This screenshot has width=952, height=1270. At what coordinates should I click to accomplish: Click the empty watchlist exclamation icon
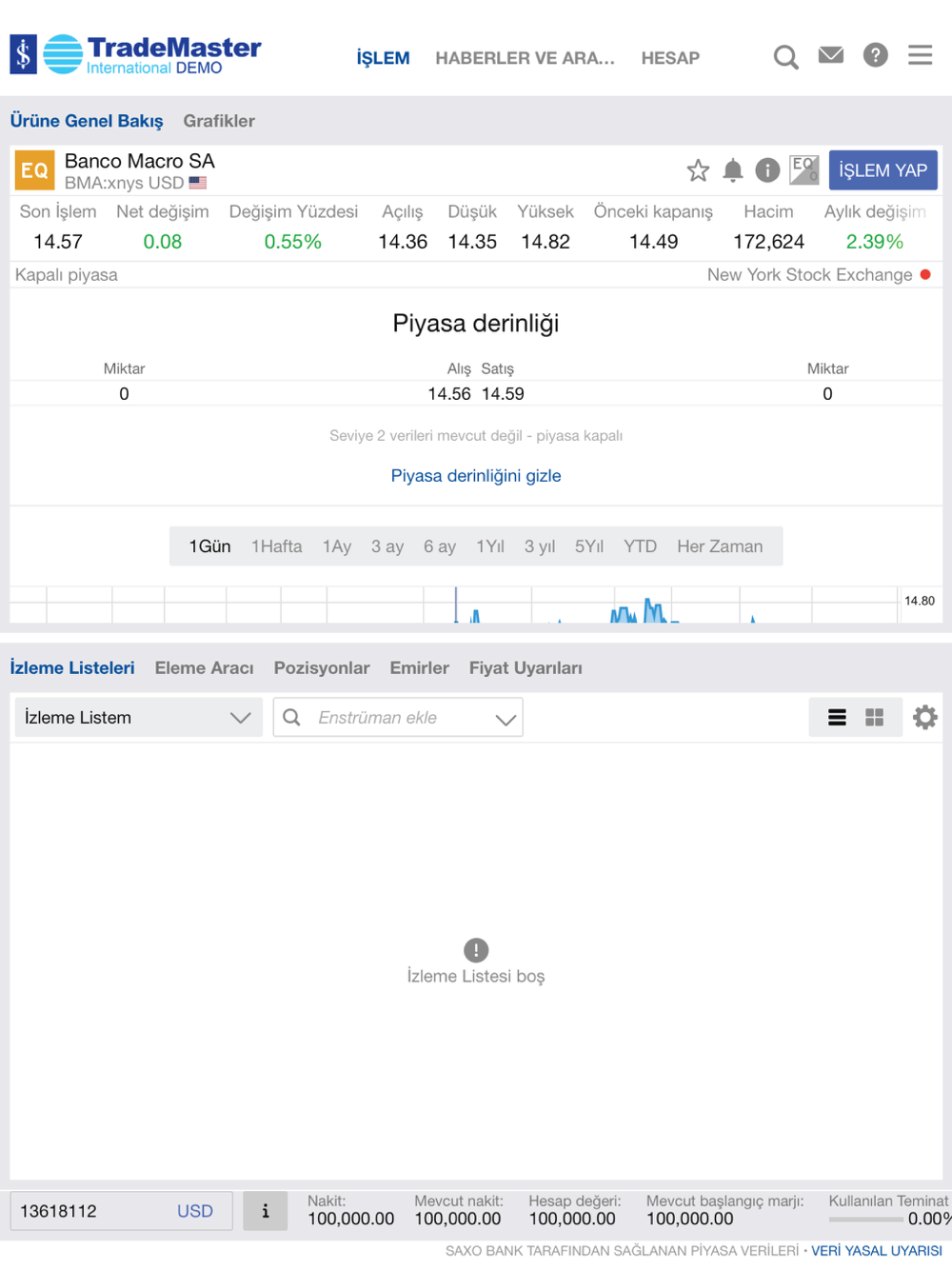(476, 950)
